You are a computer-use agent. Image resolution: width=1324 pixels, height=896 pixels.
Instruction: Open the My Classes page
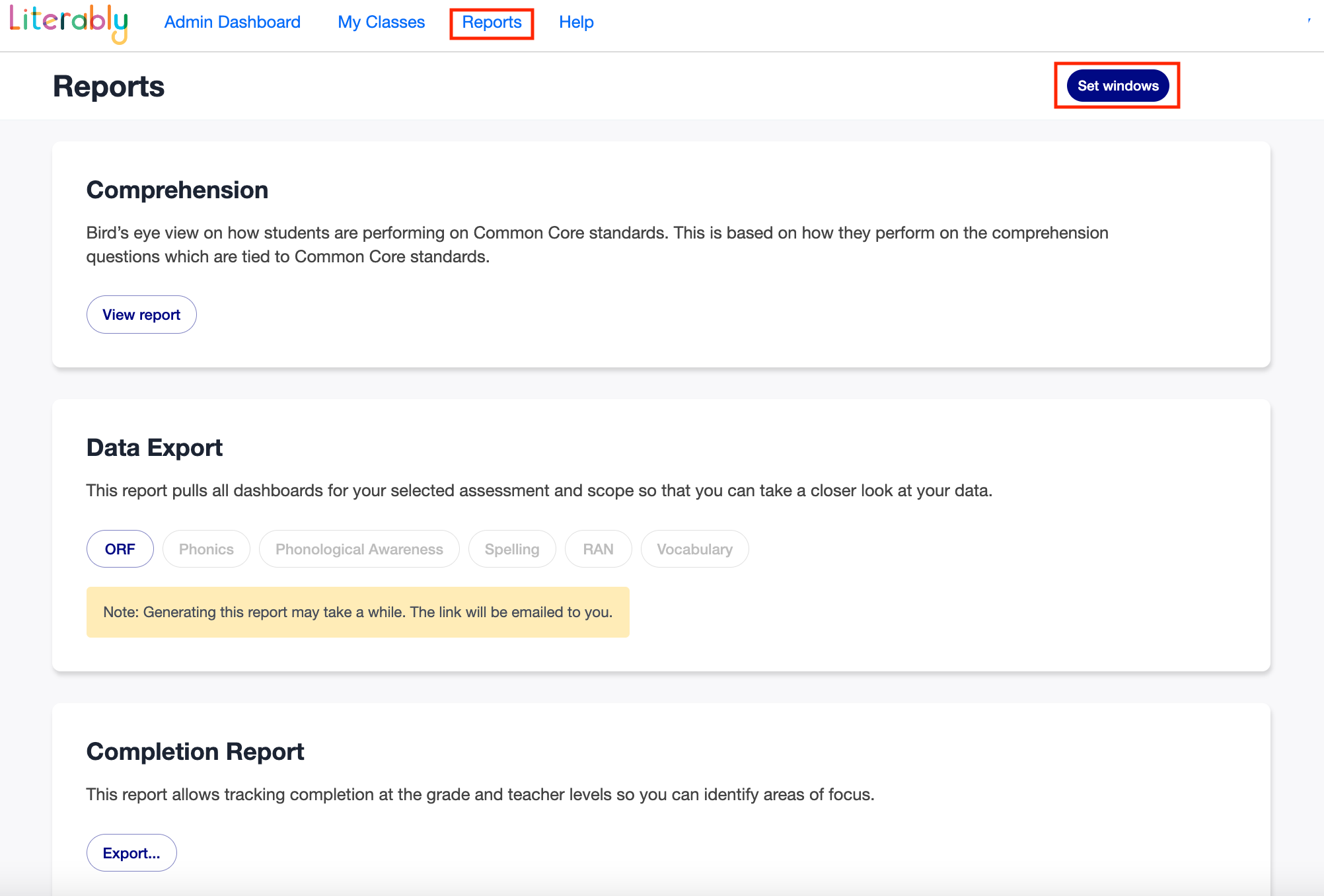pos(381,22)
